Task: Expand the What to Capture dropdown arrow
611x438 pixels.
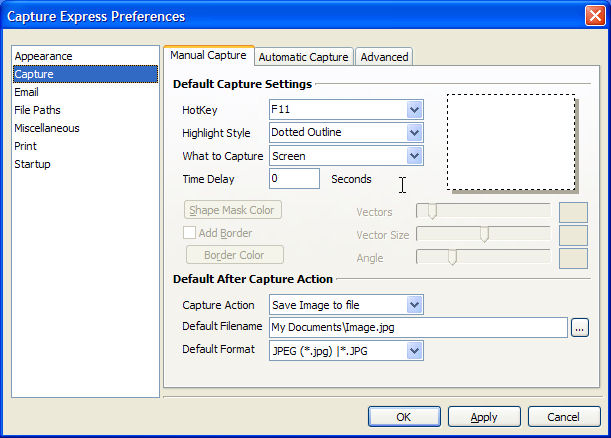Action: 414,156
